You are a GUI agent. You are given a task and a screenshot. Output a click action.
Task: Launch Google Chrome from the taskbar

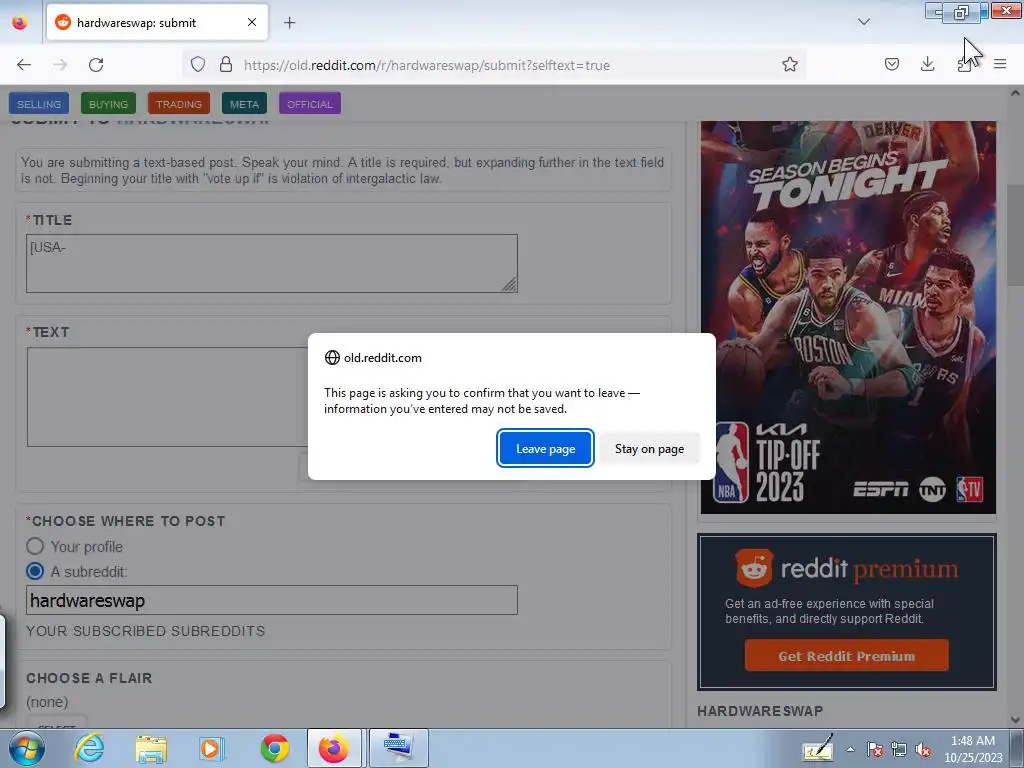(x=274, y=748)
